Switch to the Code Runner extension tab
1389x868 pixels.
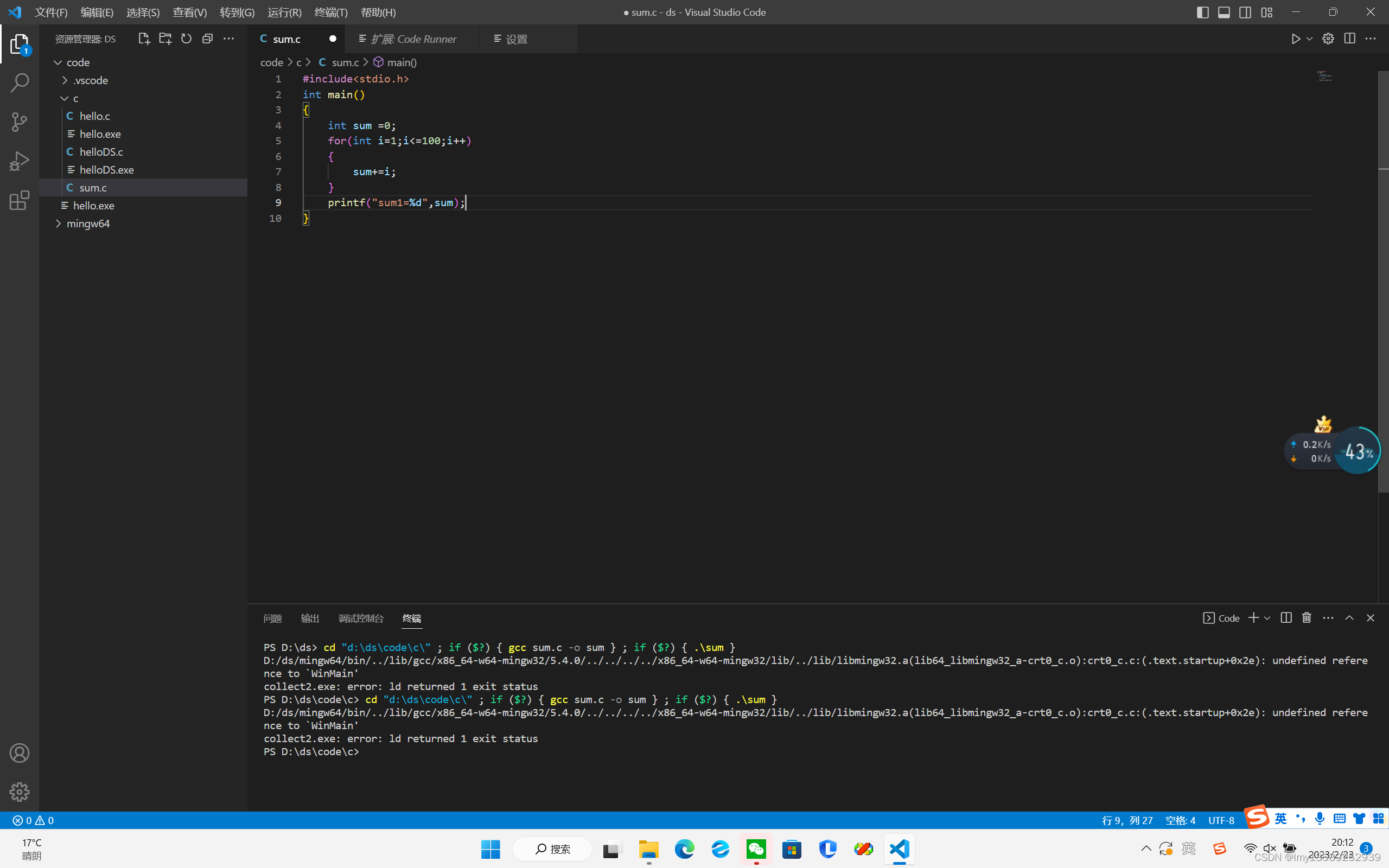(x=412, y=39)
